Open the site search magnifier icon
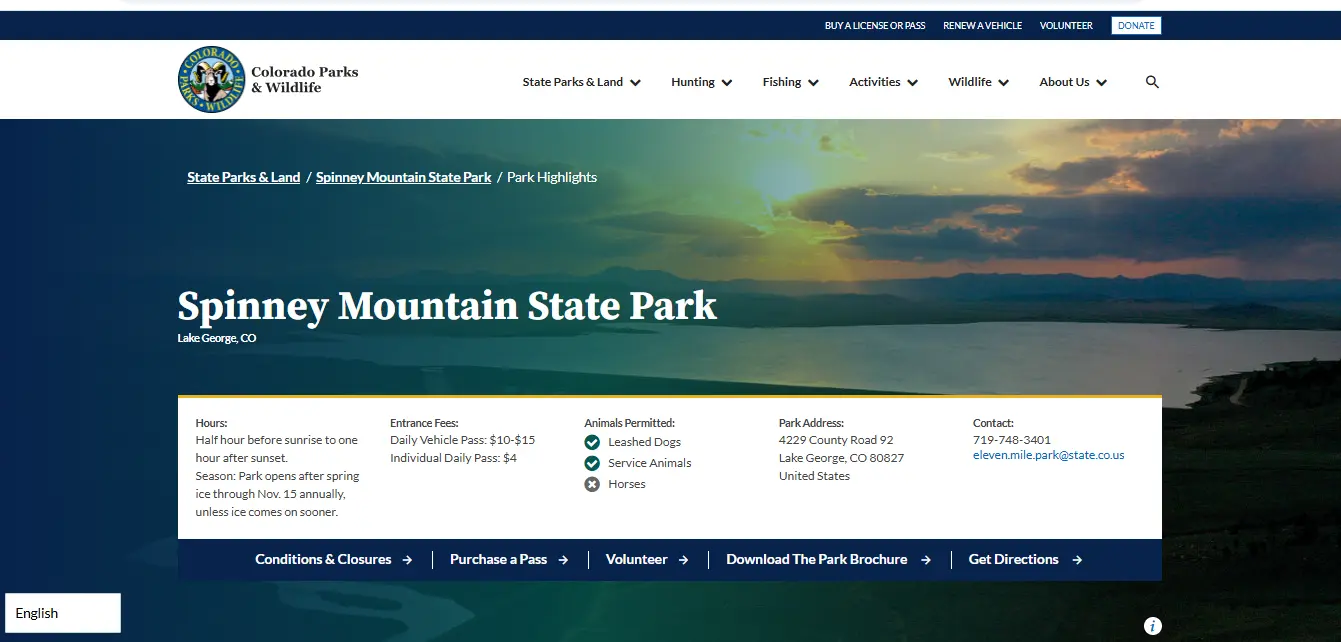The width and height of the screenshot is (1341, 642). (x=1152, y=82)
